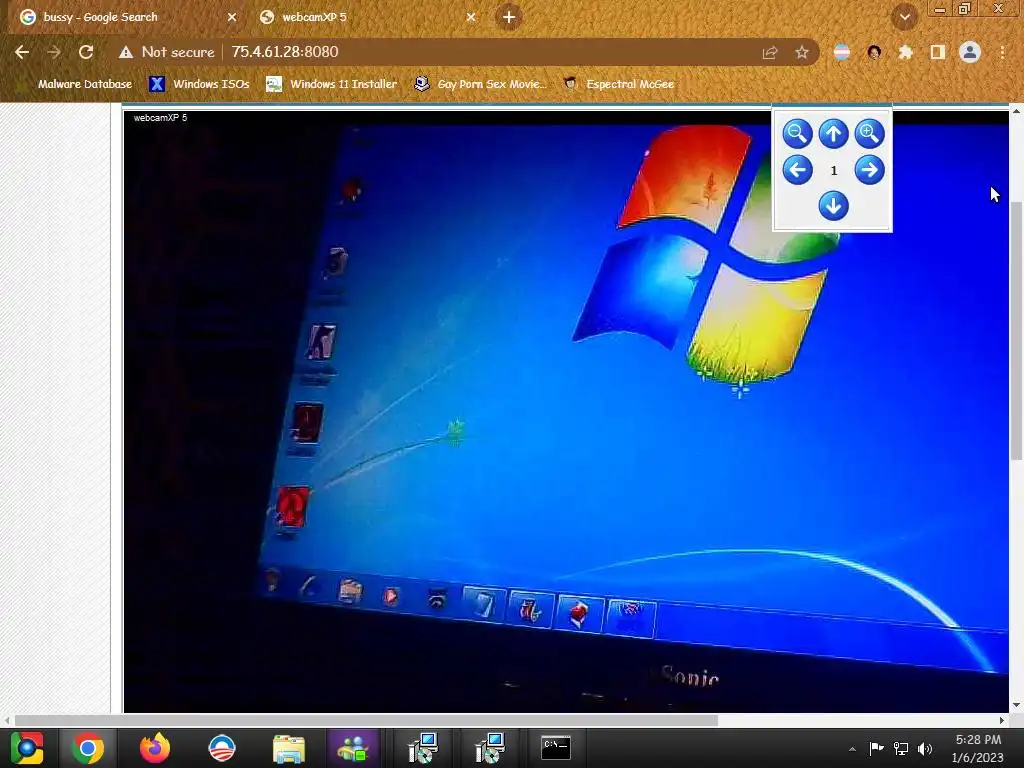Click the webcam video stream
This screenshot has height=768, width=1024.
566,411
